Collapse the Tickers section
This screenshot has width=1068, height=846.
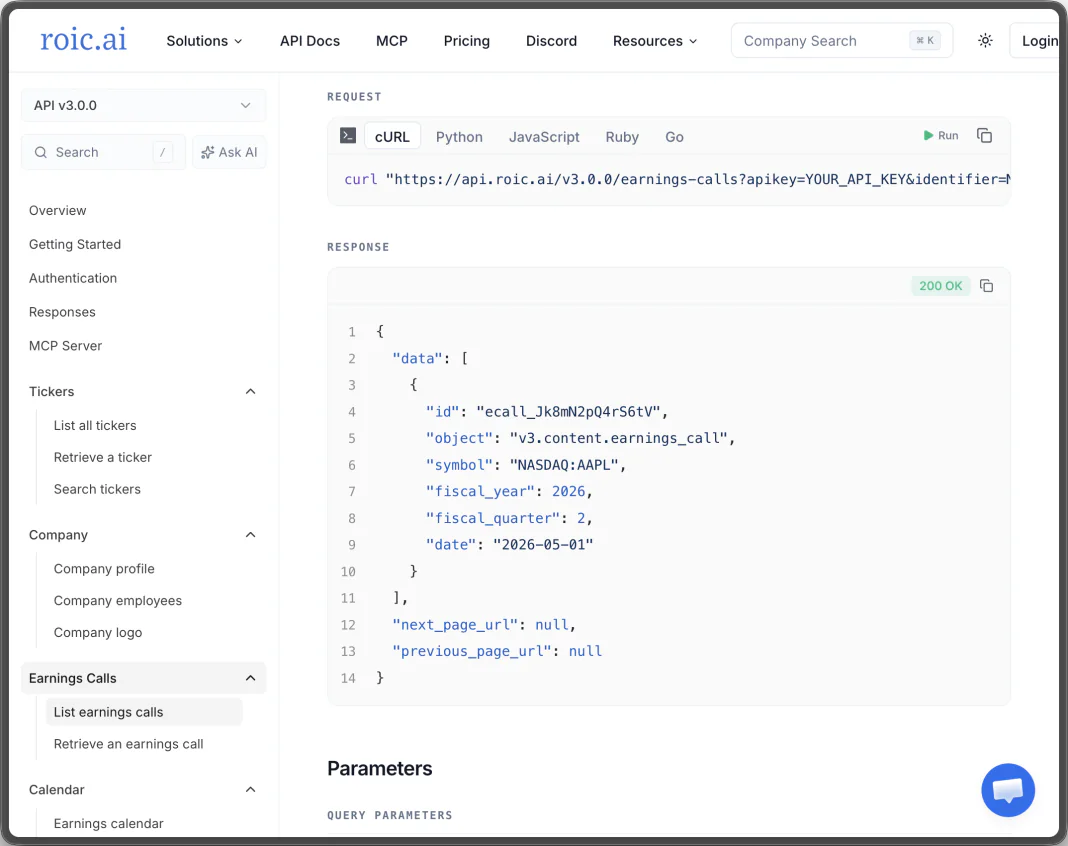coord(251,392)
